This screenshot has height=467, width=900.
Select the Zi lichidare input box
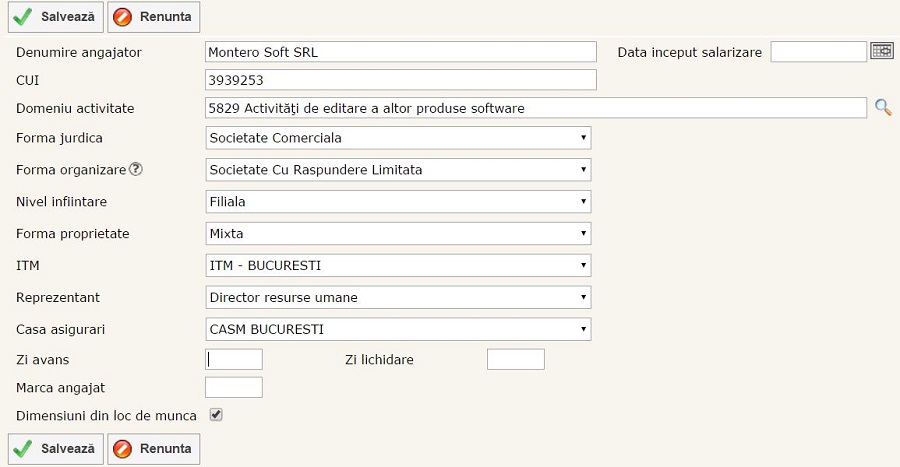click(515, 360)
